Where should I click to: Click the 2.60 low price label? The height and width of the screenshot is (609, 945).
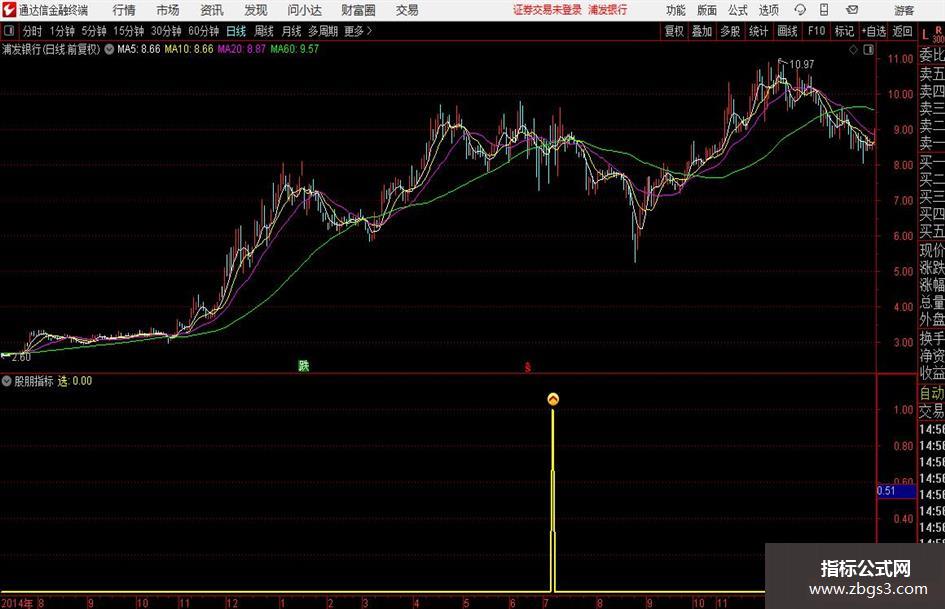(21, 357)
